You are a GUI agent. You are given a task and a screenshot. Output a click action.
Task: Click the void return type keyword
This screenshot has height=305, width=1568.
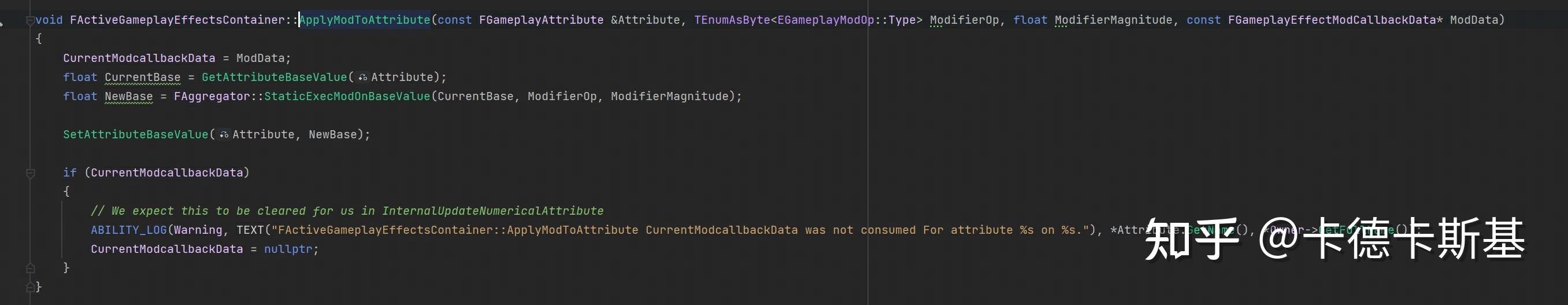coord(49,20)
